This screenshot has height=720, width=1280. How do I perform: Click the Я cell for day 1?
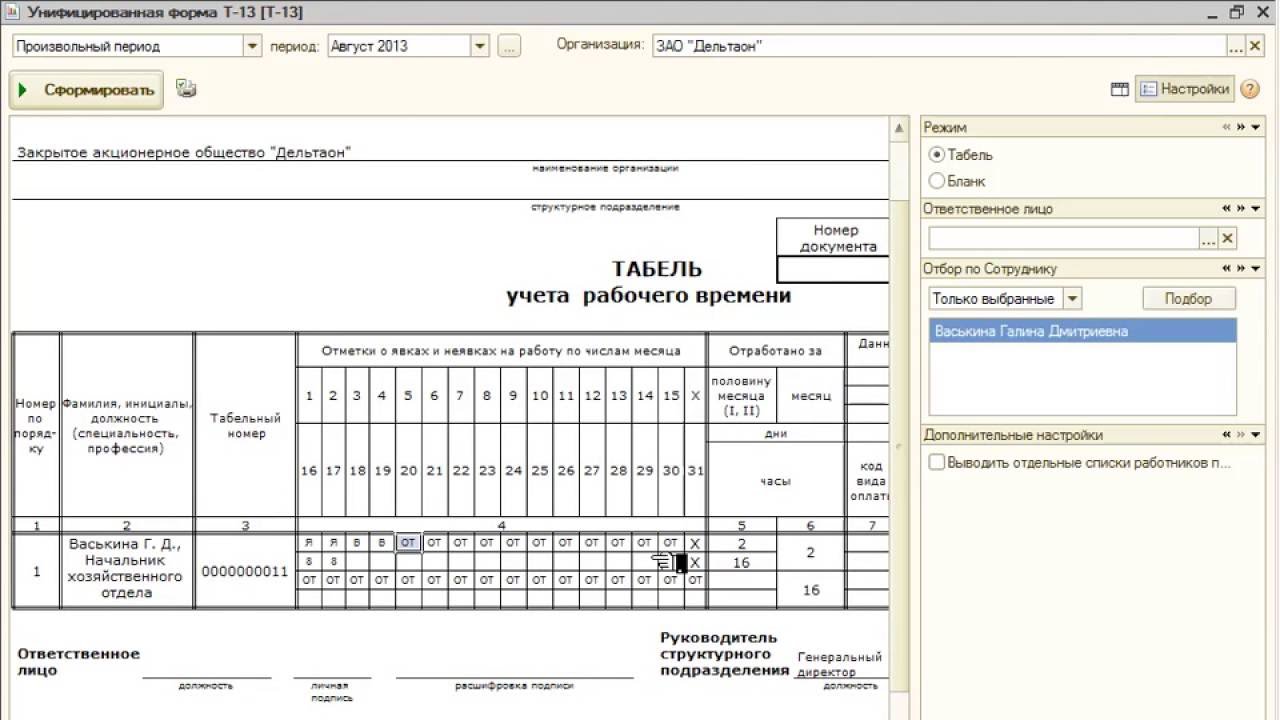point(309,543)
